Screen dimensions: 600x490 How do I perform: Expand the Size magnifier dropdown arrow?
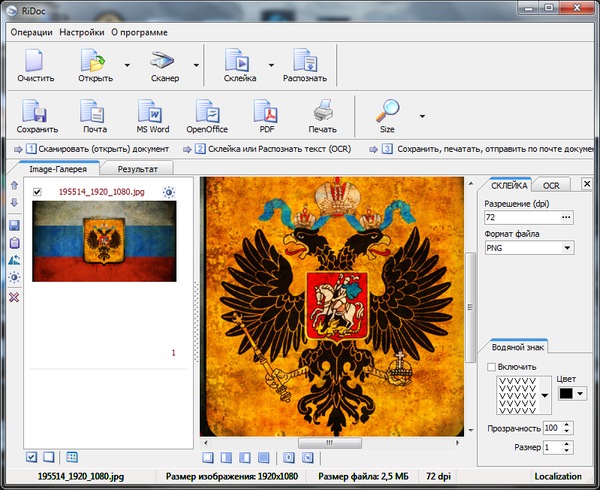[421, 114]
